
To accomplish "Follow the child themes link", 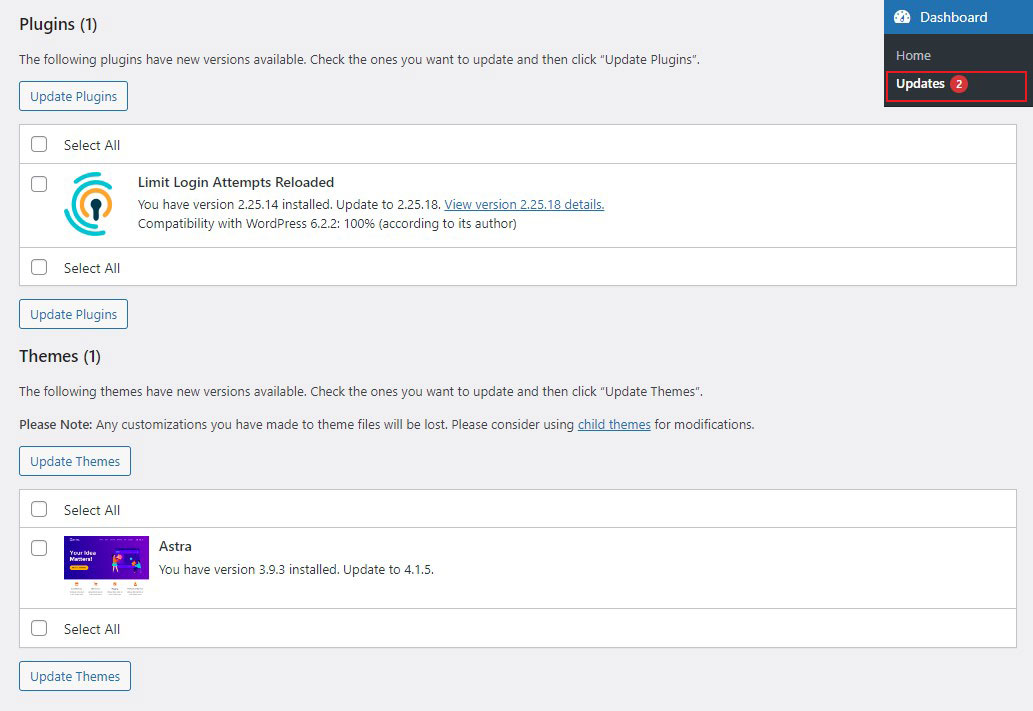I will [614, 424].
